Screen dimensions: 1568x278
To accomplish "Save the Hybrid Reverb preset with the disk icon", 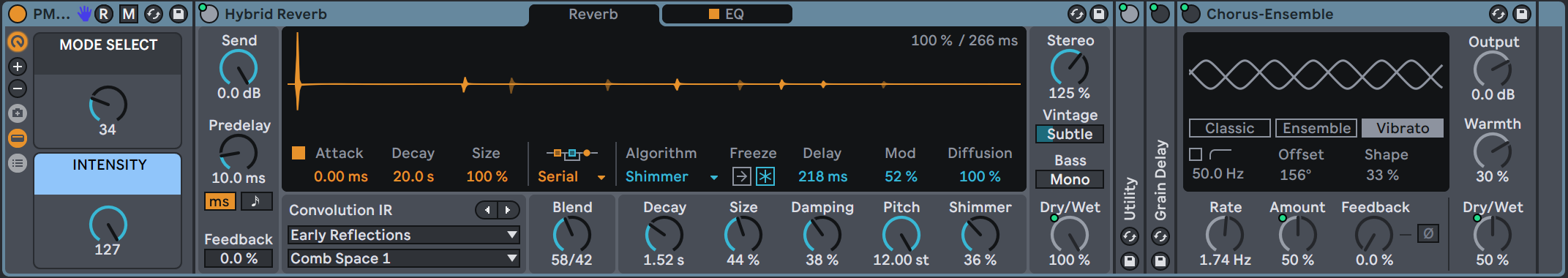I will (x=1099, y=14).
